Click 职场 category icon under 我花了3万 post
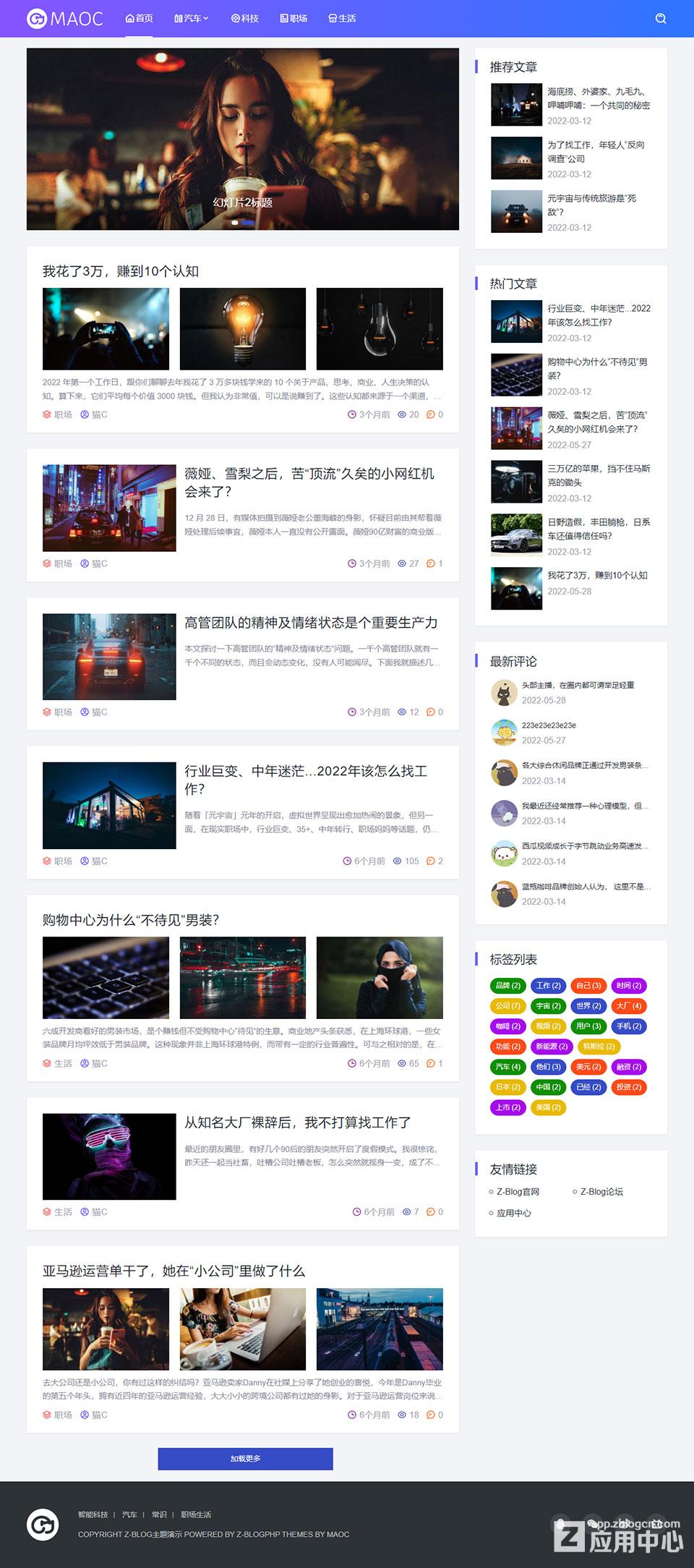This screenshot has height=1568, width=694. click(x=47, y=415)
